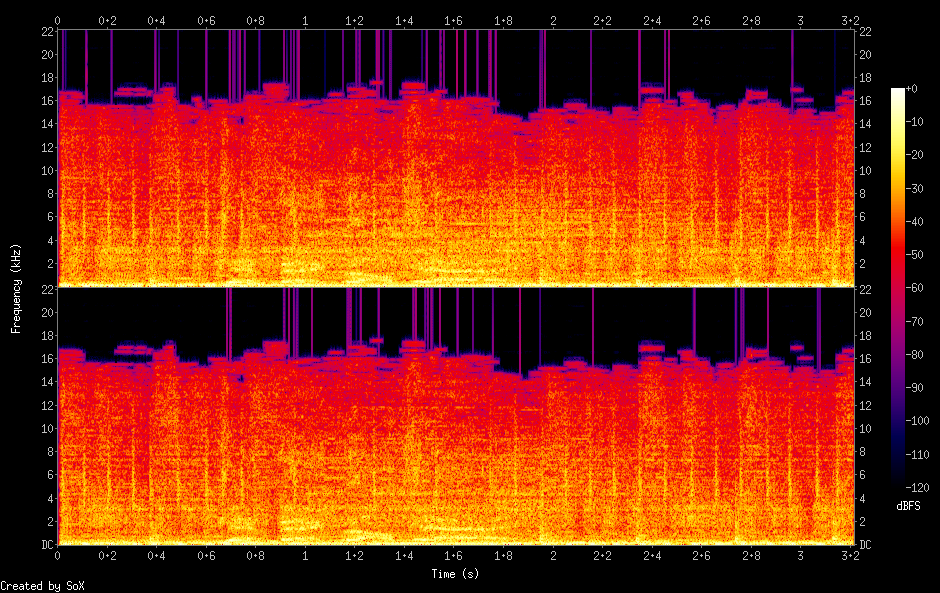Image resolution: width=940 pixels, height=593 pixels.
Task: Click the "Created by SoX" text
Action: 42,586
